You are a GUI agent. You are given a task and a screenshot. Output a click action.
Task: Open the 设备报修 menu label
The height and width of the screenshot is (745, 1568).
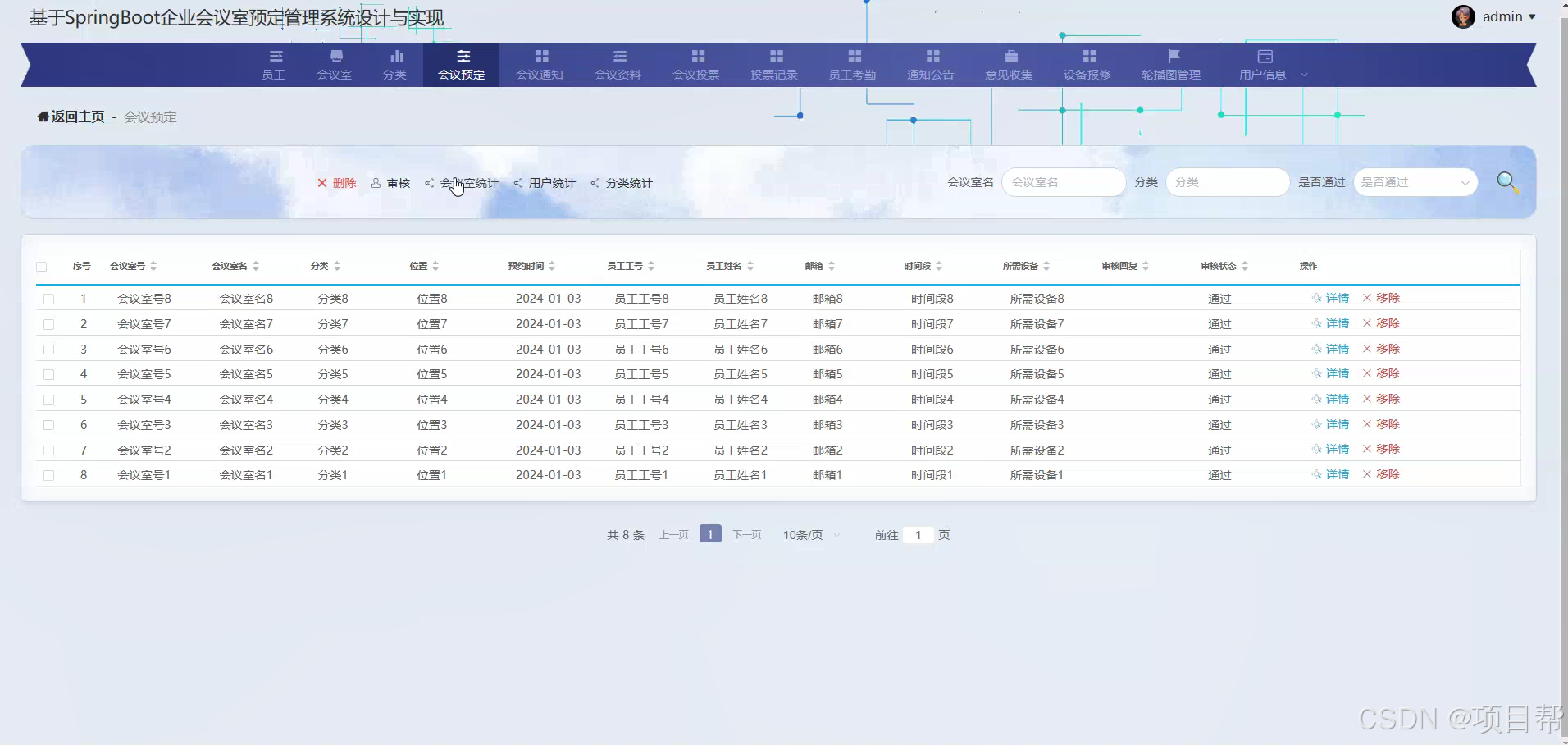tap(1087, 75)
